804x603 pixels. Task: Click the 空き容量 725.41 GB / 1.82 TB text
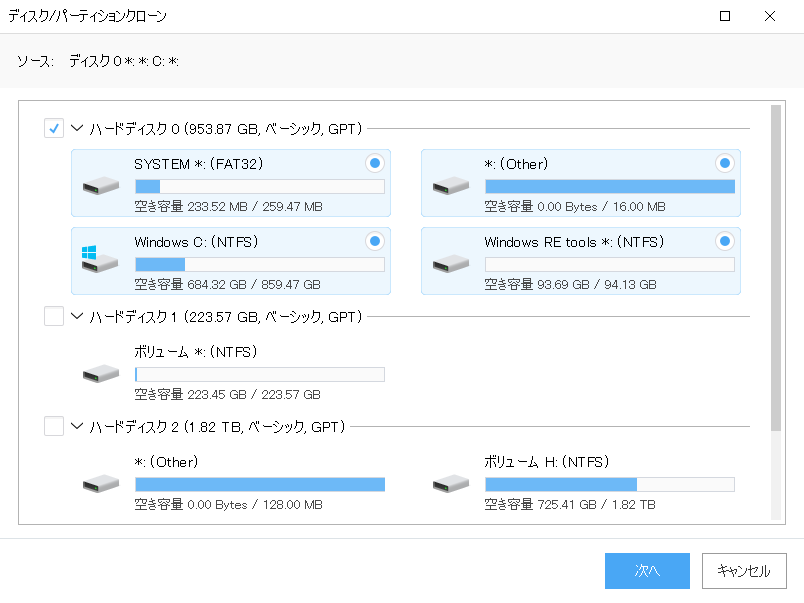(570, 504)
